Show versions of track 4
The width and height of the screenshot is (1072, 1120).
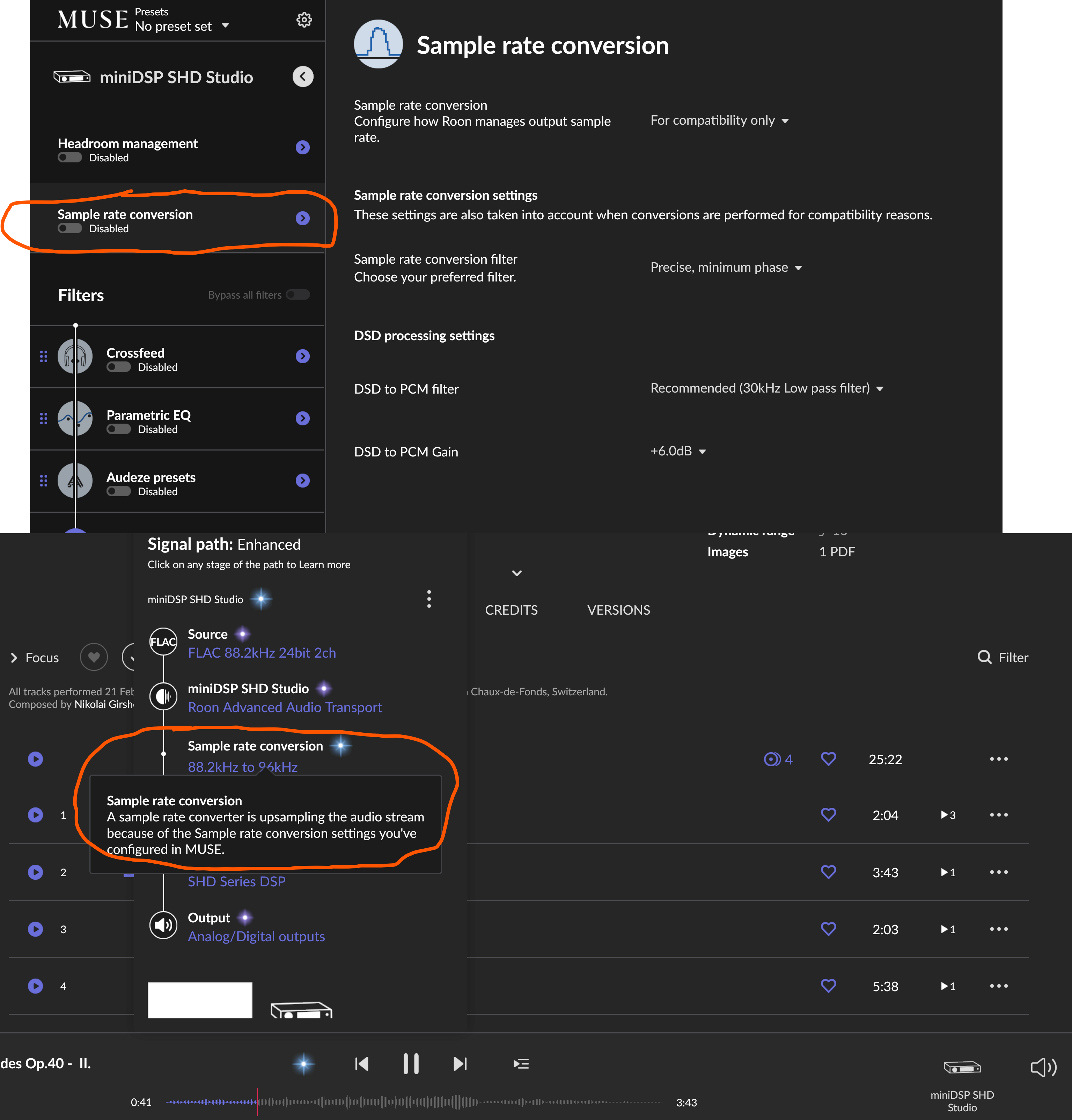coord(948,987)
